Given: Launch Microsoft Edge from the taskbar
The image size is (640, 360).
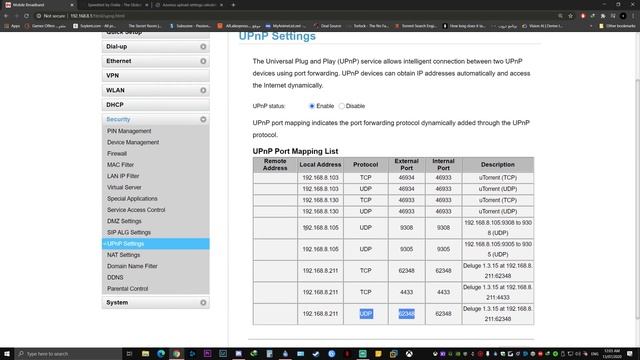Looking at the screenshot, I should 161,354.
